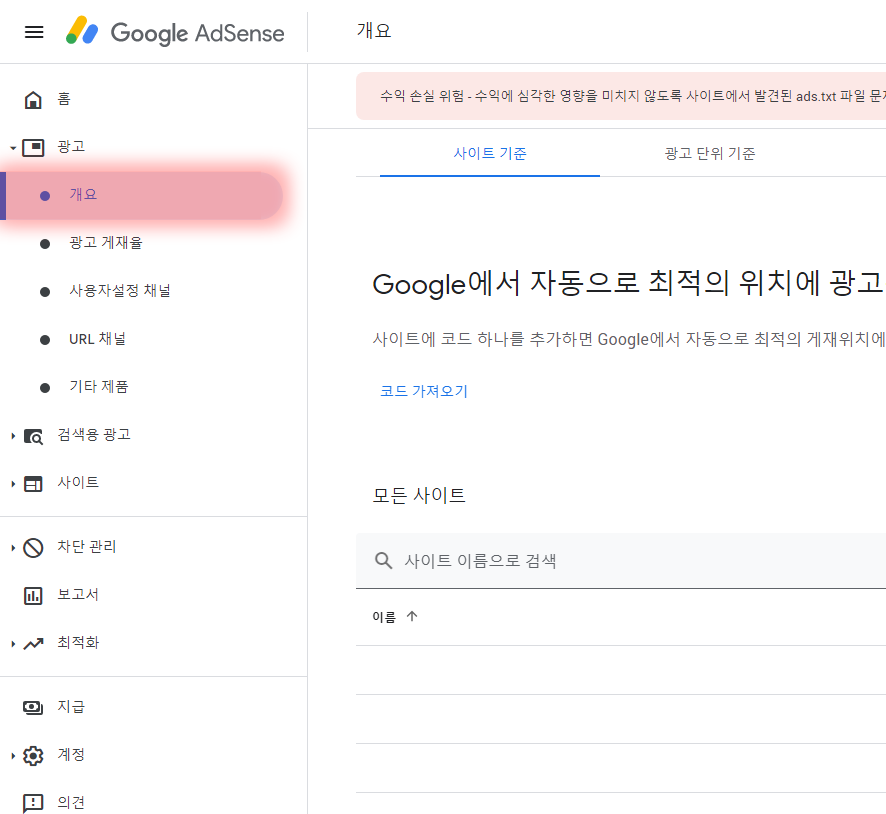Click the 코드 가져오기 link
The image size is (886, 814).
coord(424,391)
